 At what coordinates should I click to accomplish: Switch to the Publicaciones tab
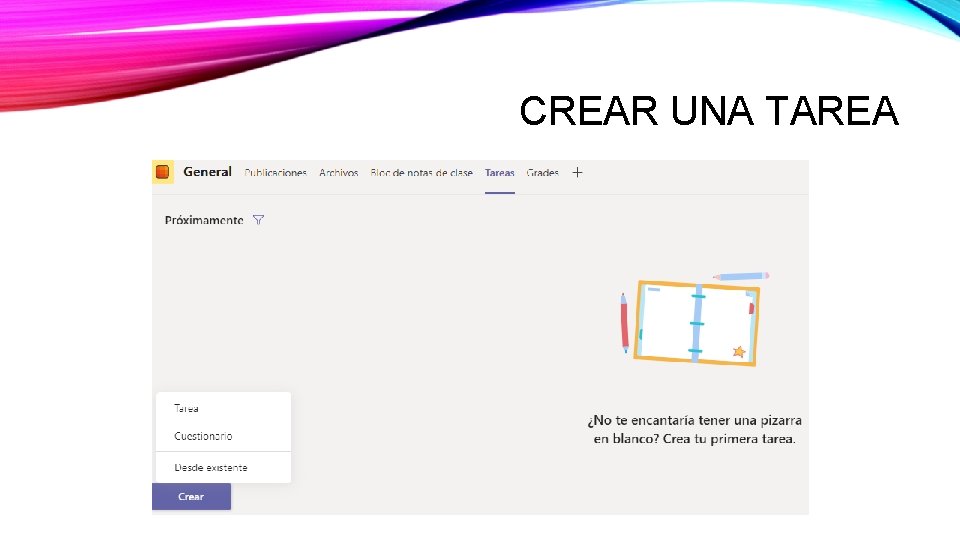point(276,173)
